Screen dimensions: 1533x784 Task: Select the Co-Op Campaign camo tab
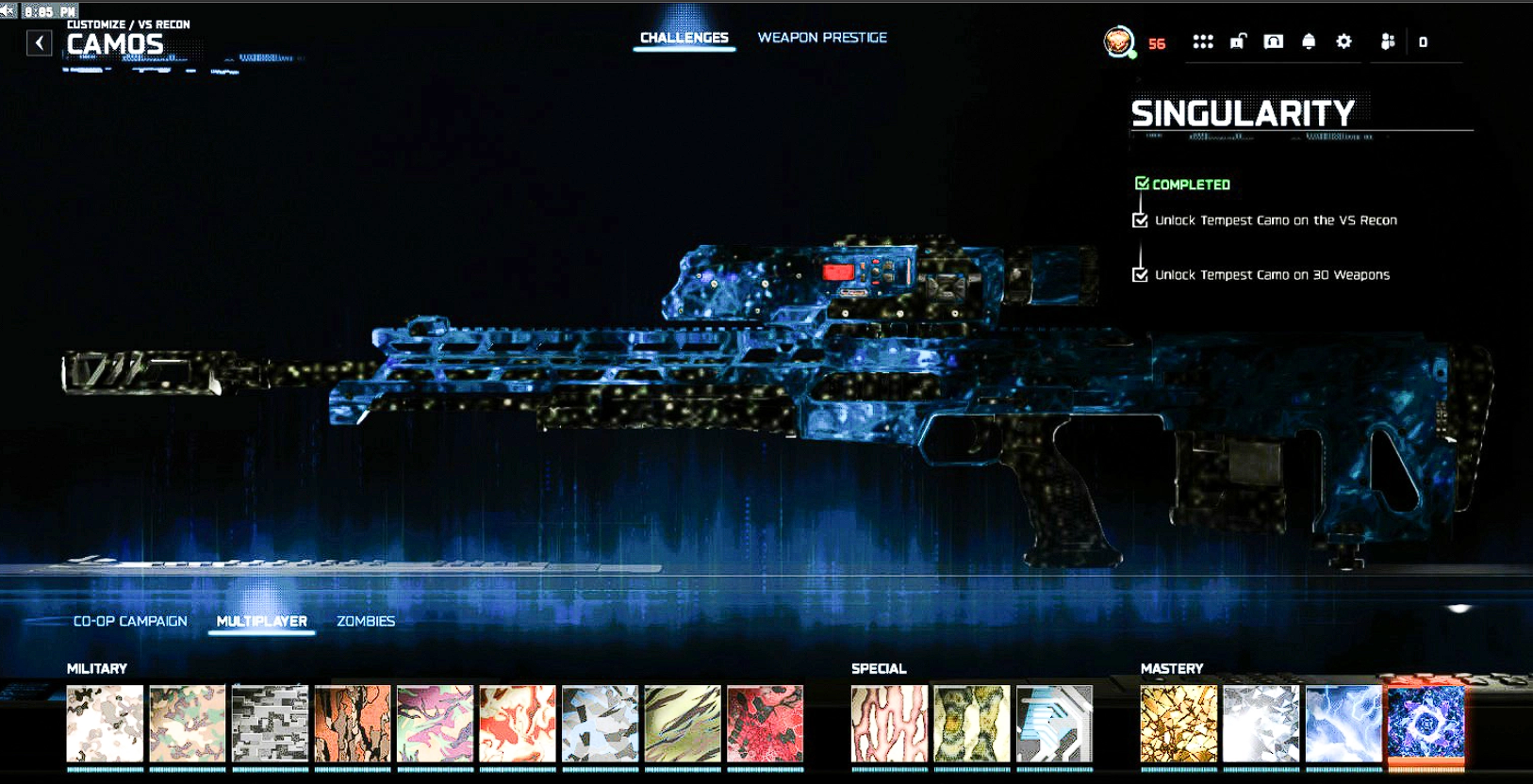pos(130,621)
